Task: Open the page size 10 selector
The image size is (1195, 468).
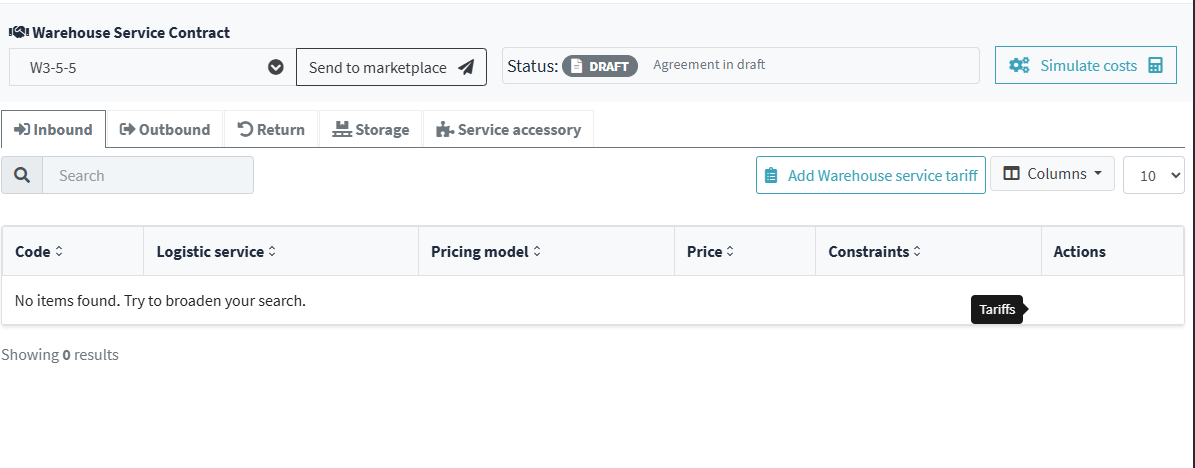Action: 1154,175
